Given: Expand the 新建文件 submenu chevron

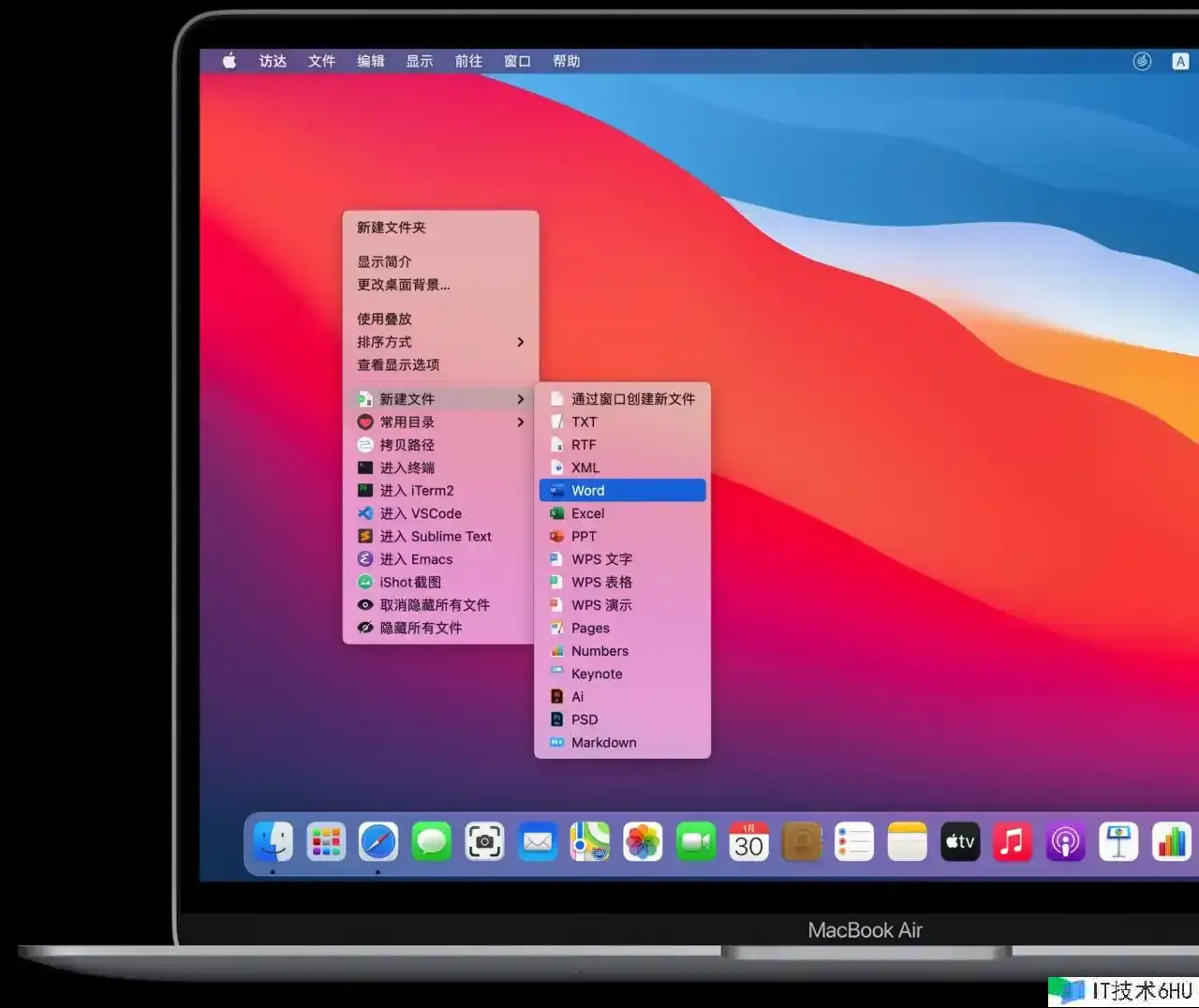Looking at the screenshot, I should (x=521, y=399).
